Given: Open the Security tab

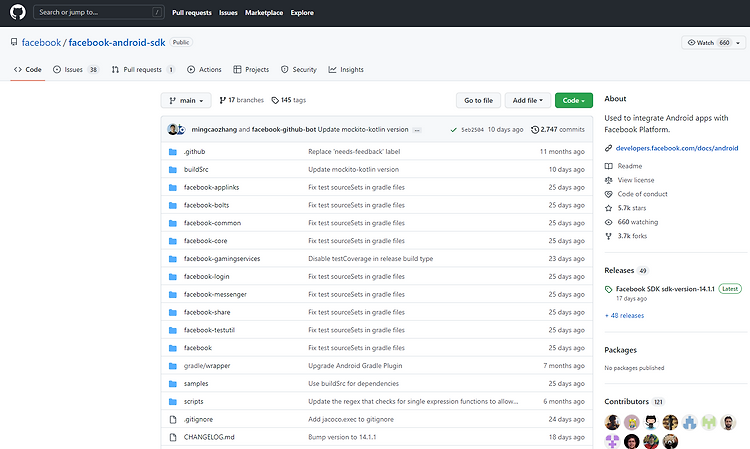Looking at the screenshot, I should click(x=298, y=70).
